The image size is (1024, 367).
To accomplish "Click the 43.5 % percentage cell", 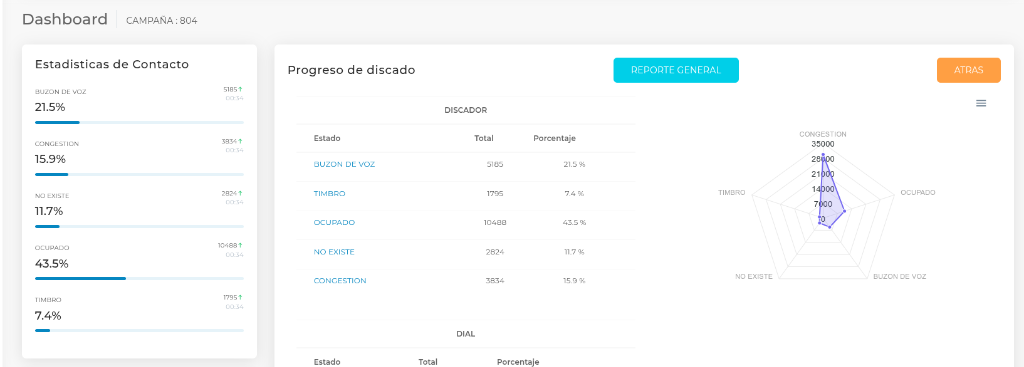I will pos(575,223).
